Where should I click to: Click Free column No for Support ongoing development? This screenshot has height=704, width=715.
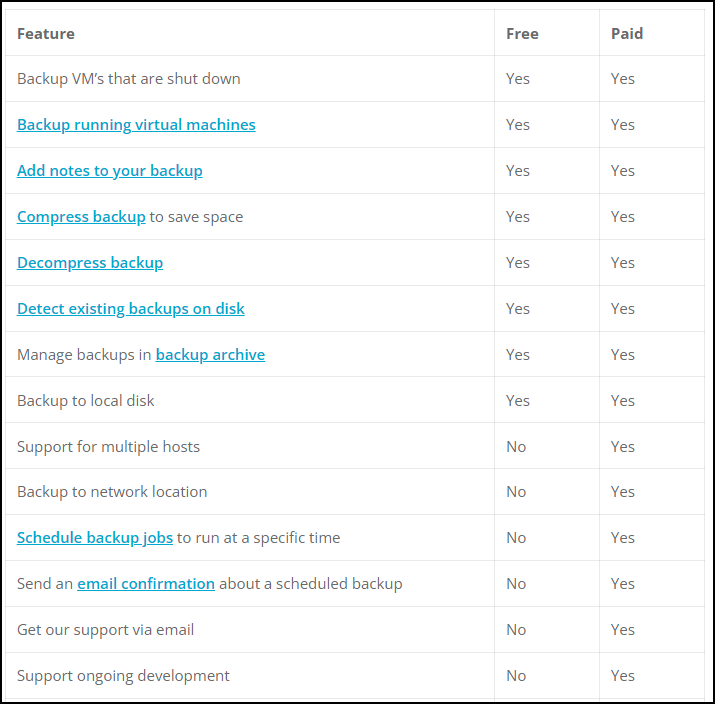(516, 676)
